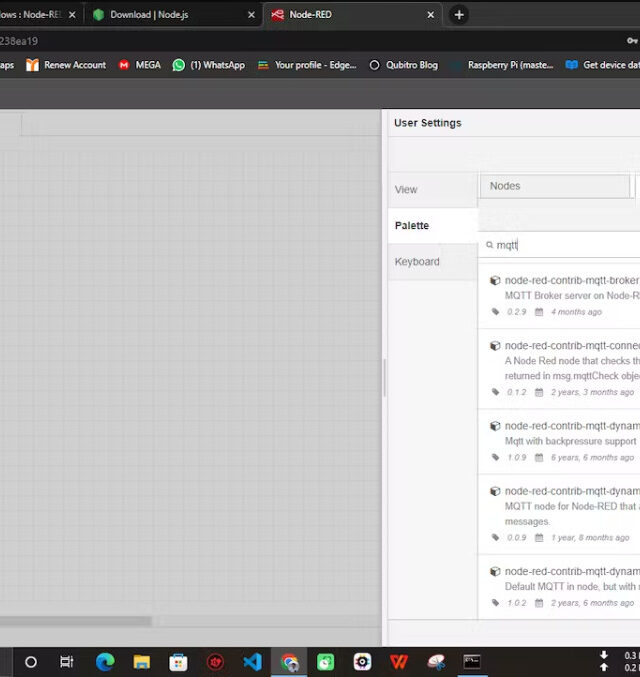The width and height of the screenshot is (640, 677).
Task: Open the WhatsApp bookmark
Action: point(208,65)
